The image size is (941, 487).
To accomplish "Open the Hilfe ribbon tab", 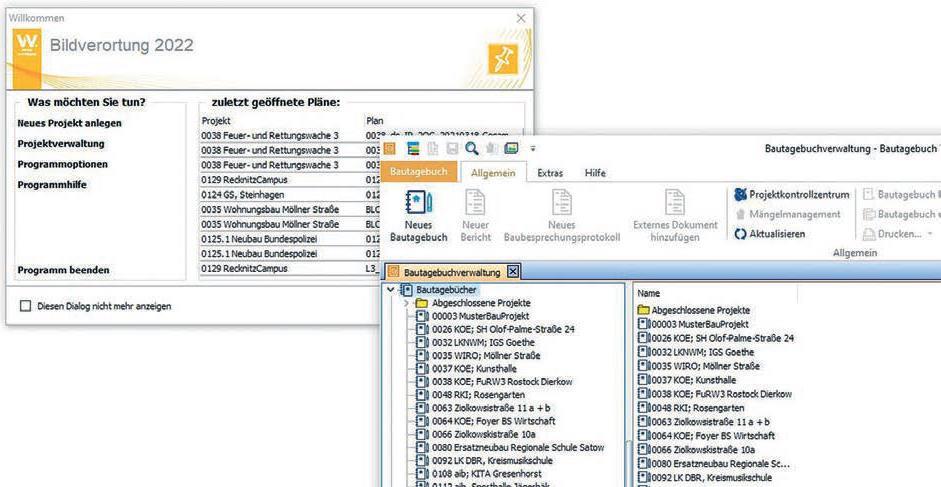I will 595,173.
